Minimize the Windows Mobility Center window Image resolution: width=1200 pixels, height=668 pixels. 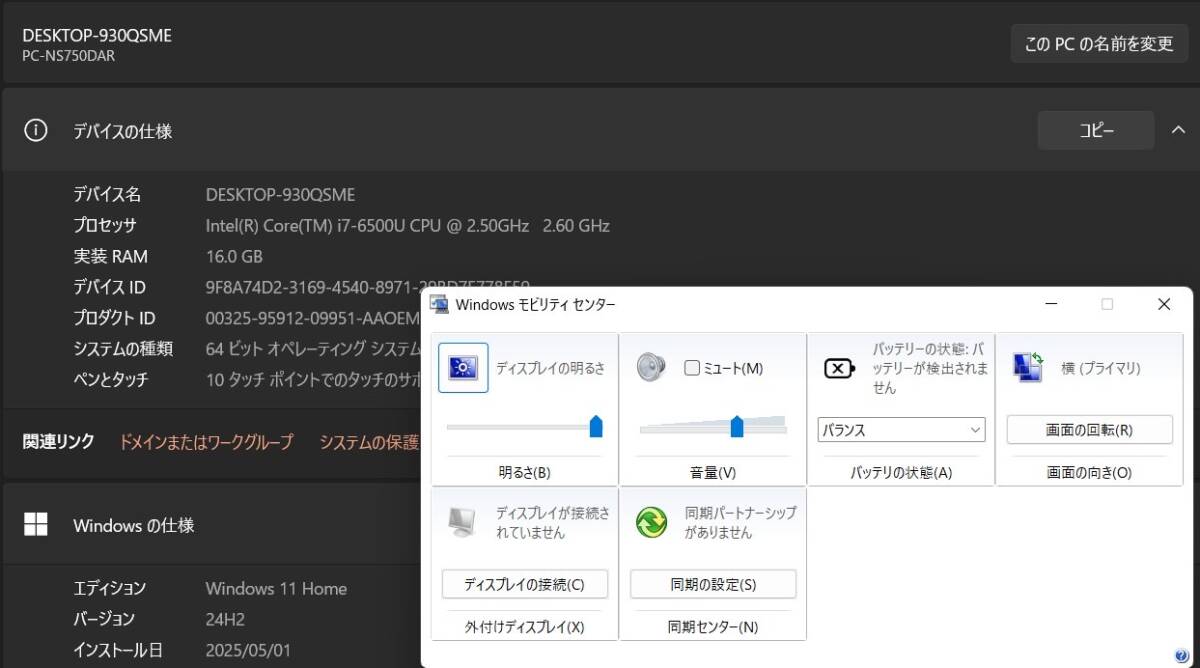pyautogui.click(x=1051, y=304)
